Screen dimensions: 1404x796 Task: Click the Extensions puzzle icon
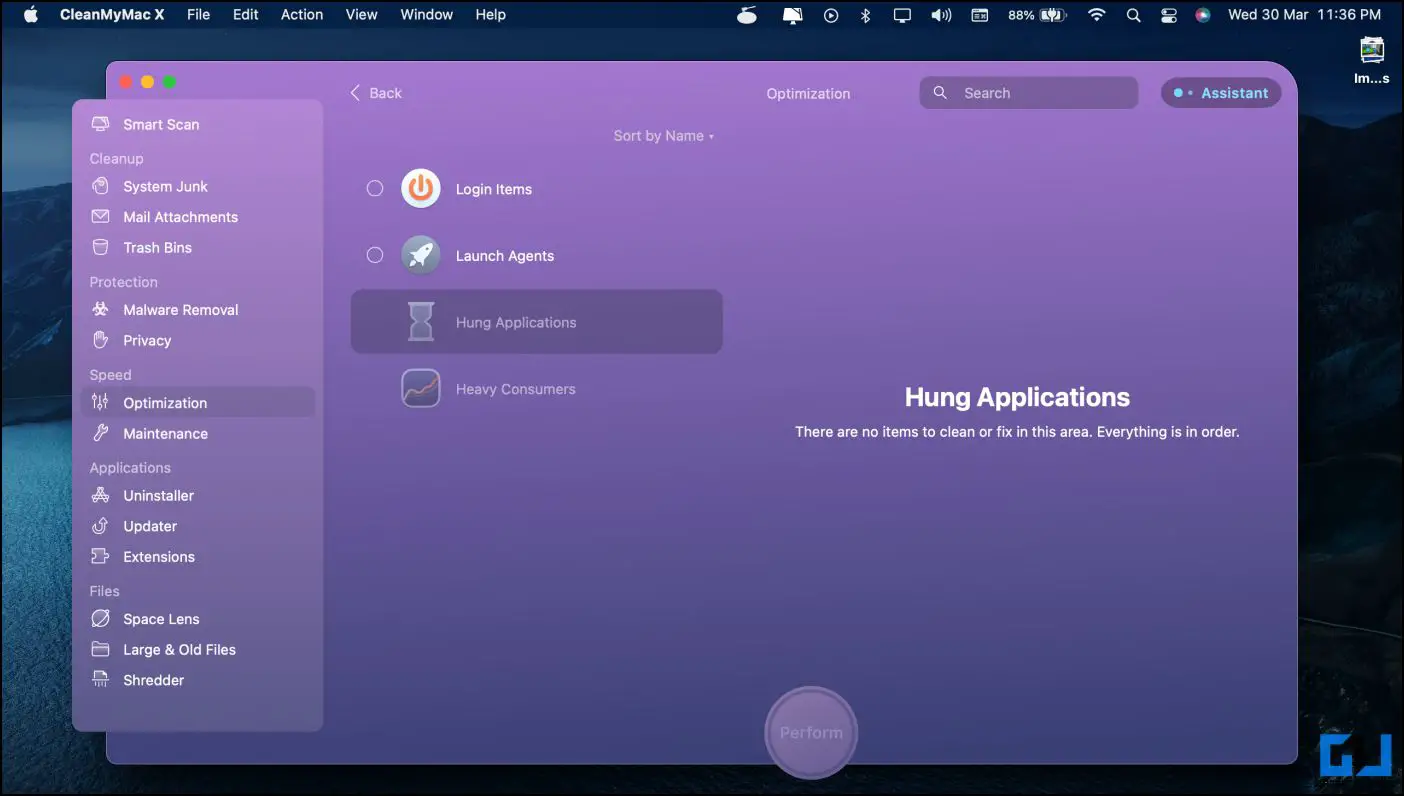pos(100,556)
